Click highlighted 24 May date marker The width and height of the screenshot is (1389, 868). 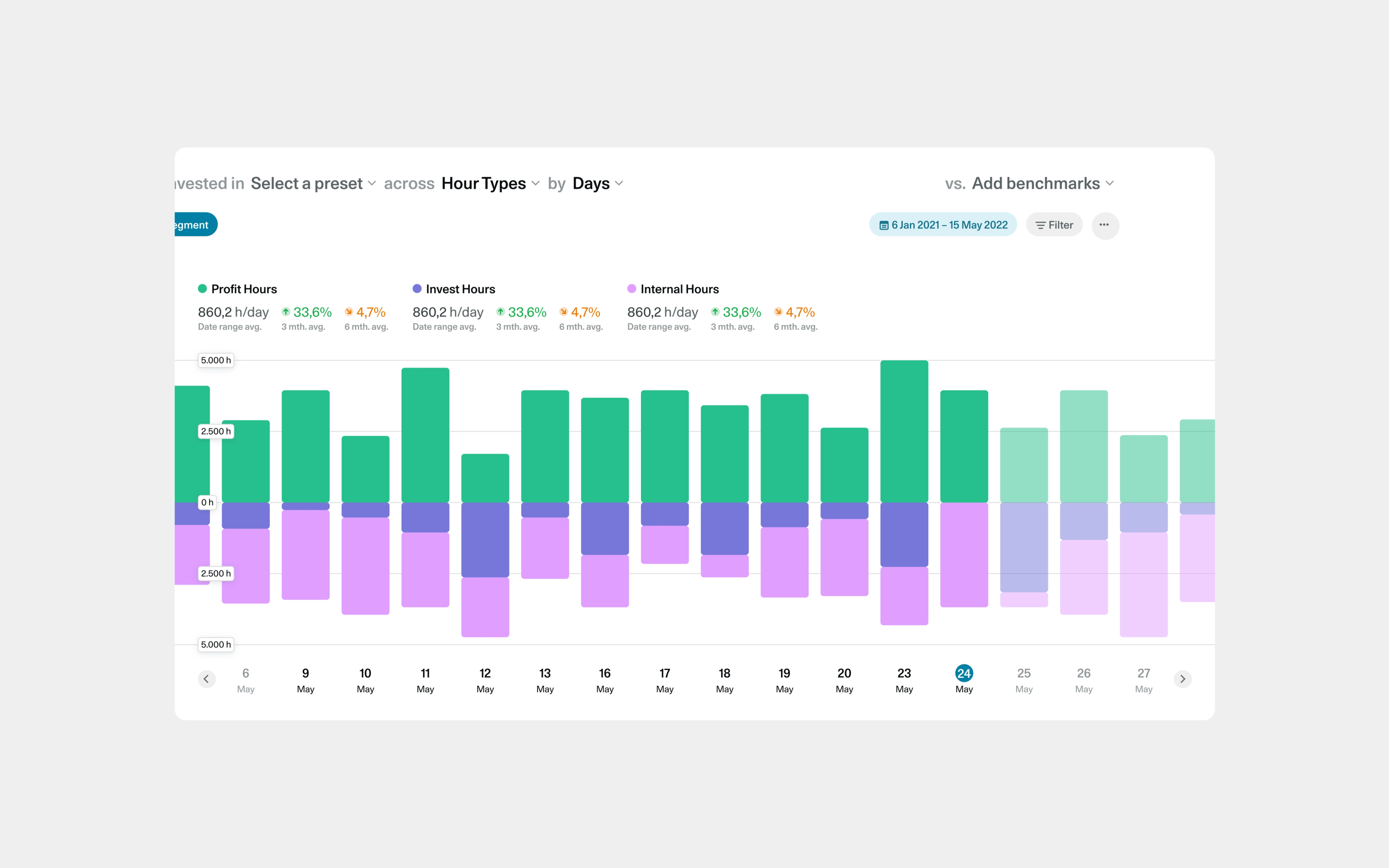pos(964,673)
